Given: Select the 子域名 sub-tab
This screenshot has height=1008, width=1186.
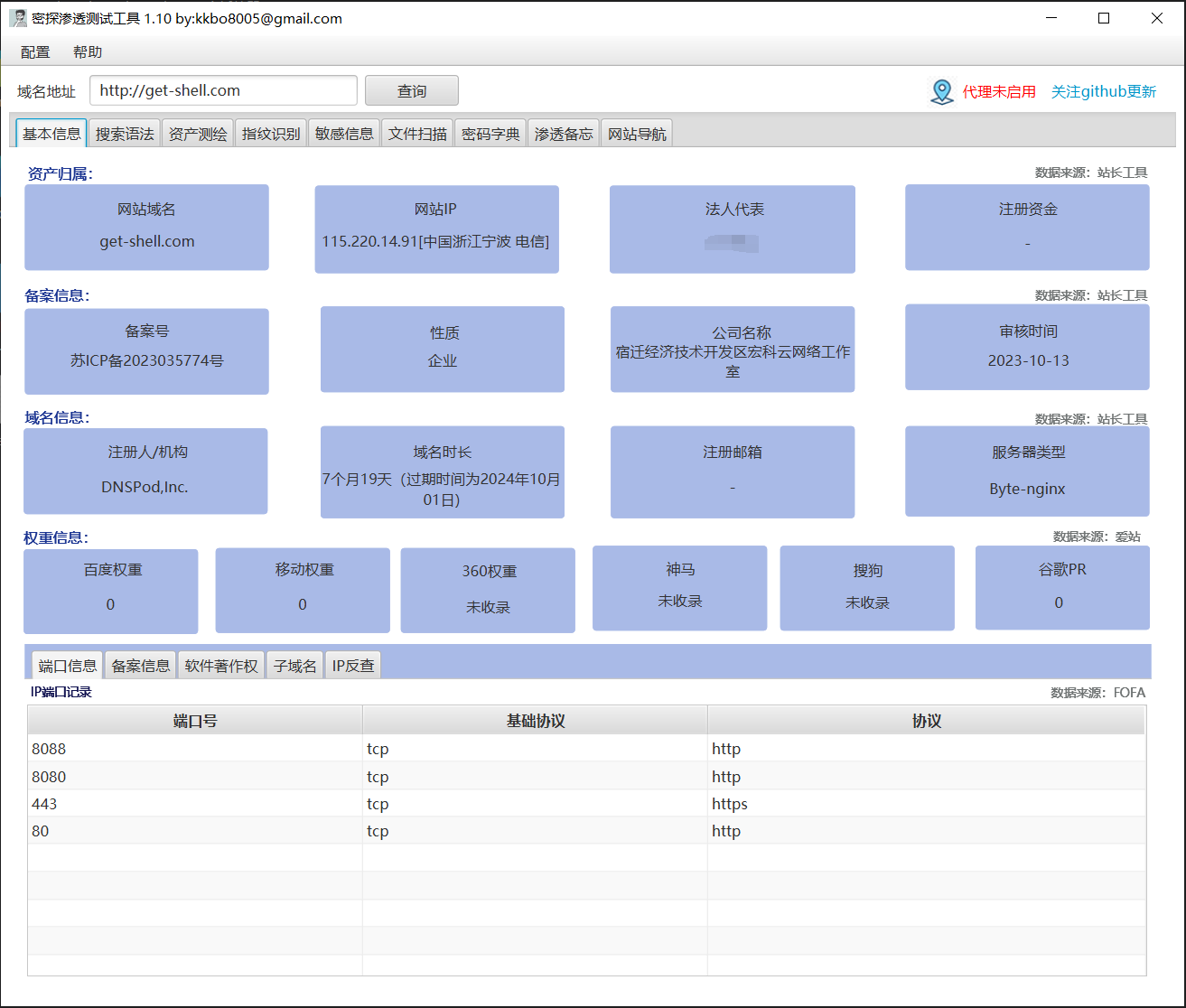Looking at the screenshot, I should pyautogui.click(x=295, y=666).
